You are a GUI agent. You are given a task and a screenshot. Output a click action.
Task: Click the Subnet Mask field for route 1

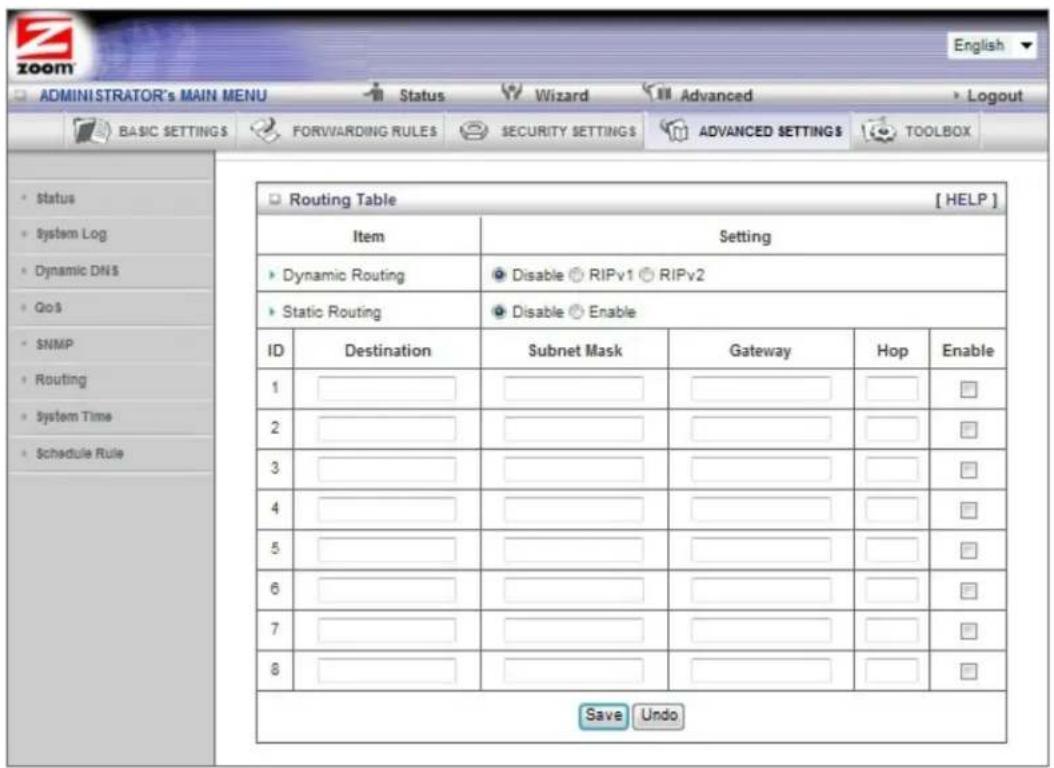tap(573, 389)
